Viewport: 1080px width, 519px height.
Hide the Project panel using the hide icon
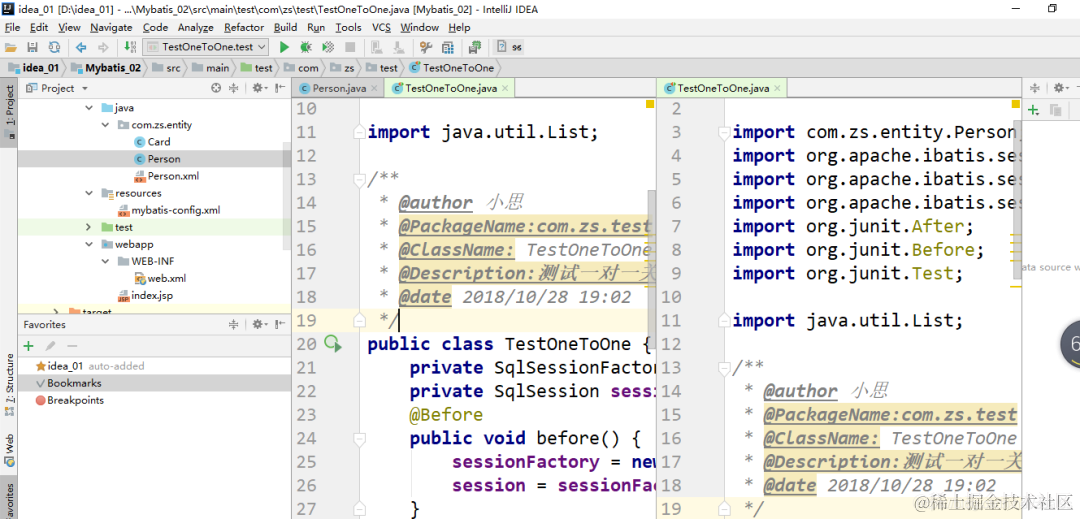pyautogui.click(x=280, y=88)
